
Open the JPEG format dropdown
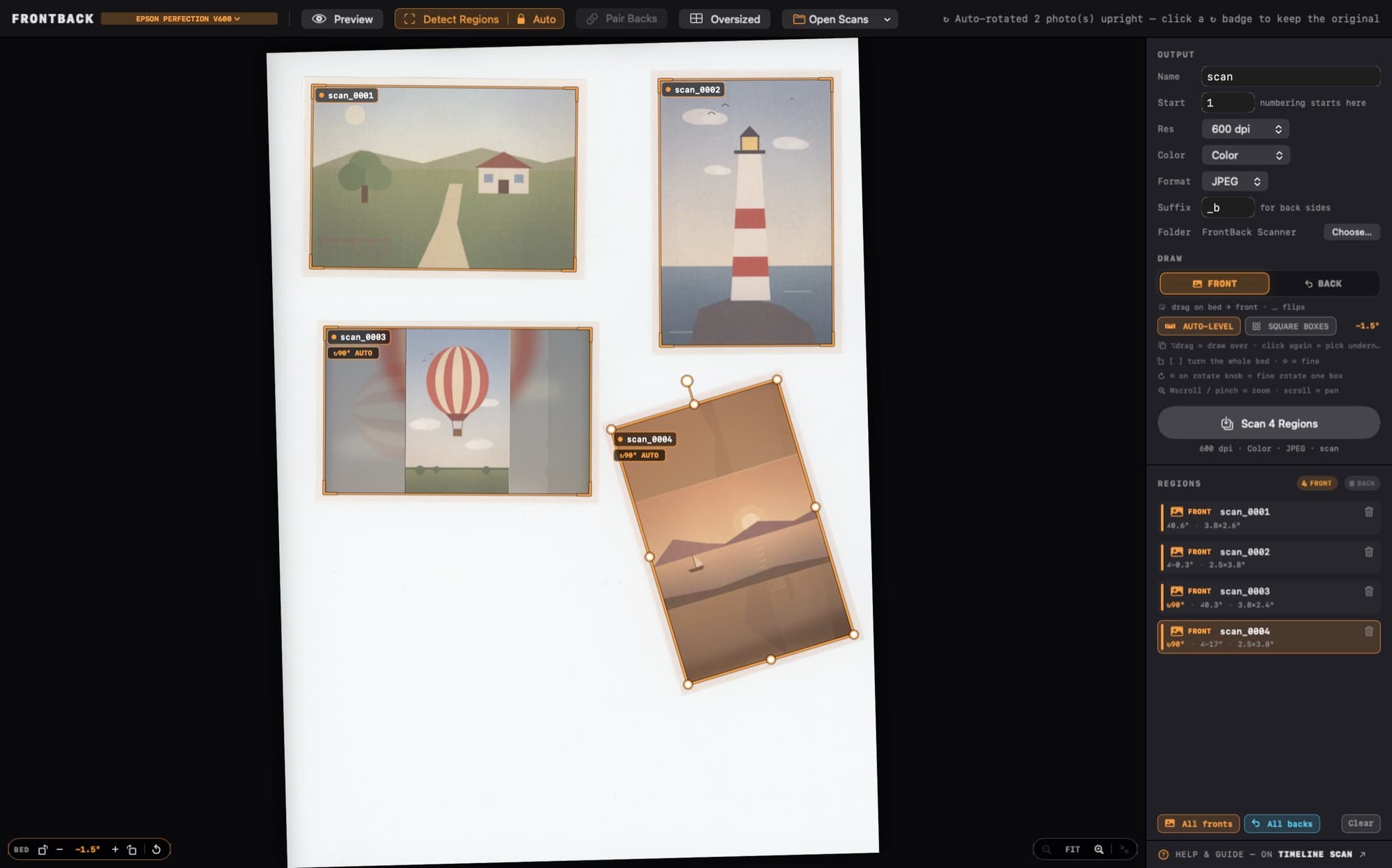click(1235, 181)
